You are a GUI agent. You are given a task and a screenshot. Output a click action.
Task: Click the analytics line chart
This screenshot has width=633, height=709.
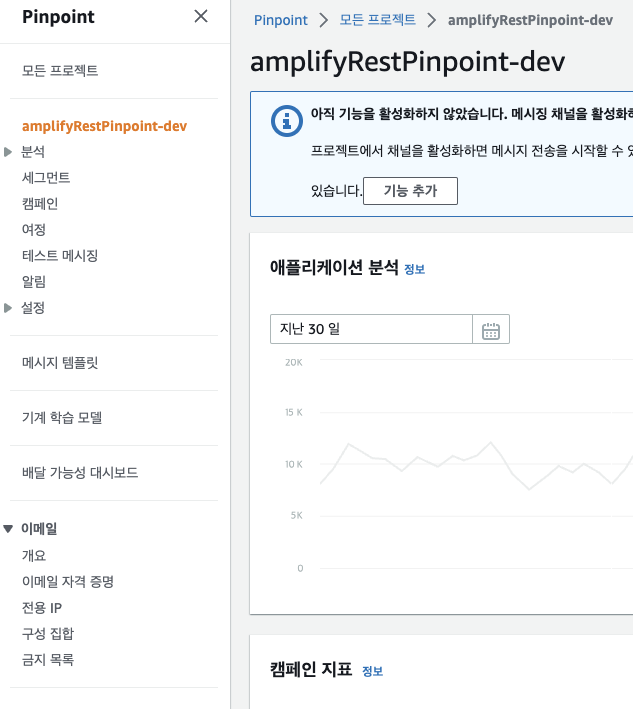(x=477, y=466)
